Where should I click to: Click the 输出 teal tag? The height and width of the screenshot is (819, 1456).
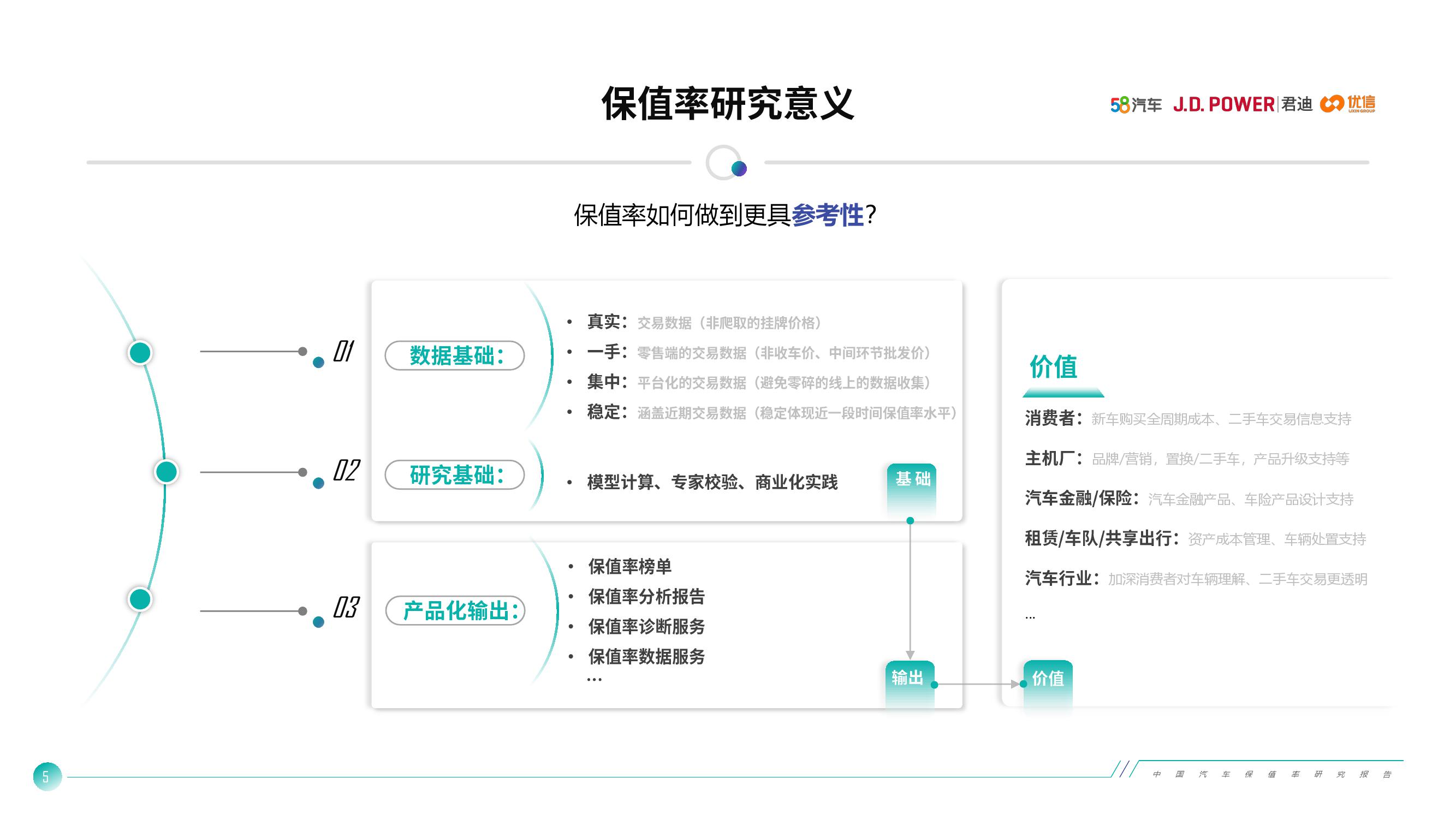pyautogui.click(x=908, y=677)
